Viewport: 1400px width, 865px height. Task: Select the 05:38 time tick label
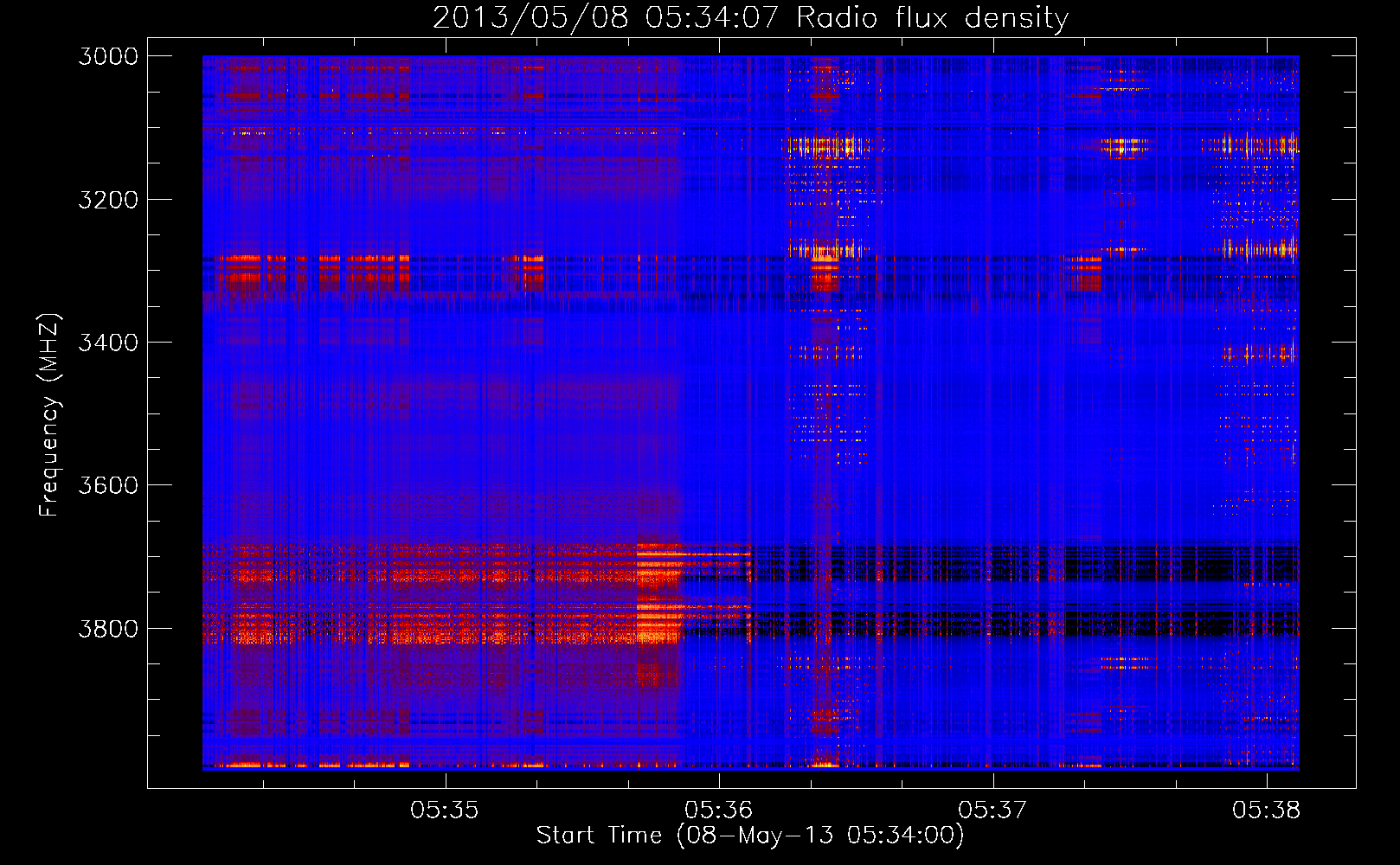1267,811
